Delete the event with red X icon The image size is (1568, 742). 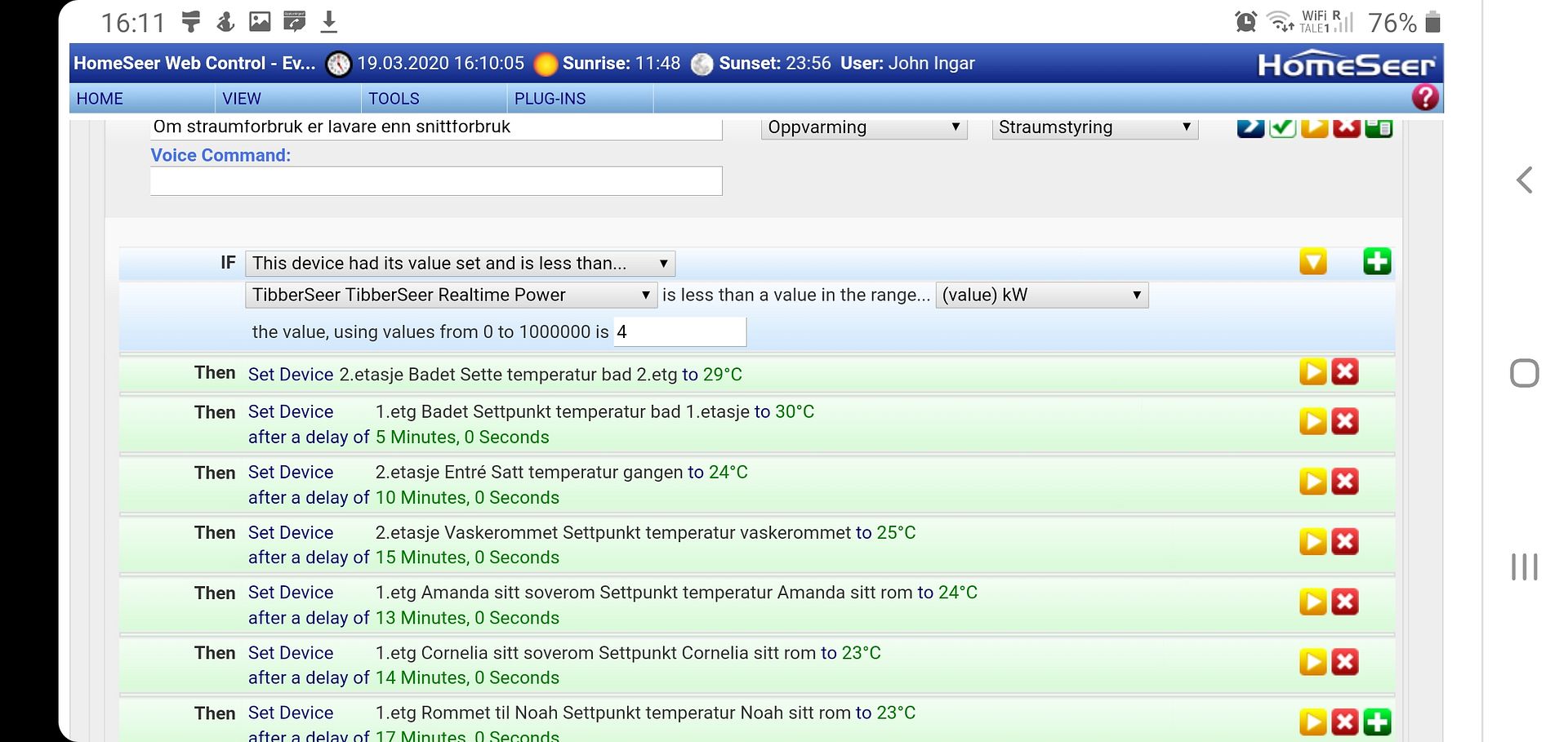pyautogui.click(x=1346, y=127)
